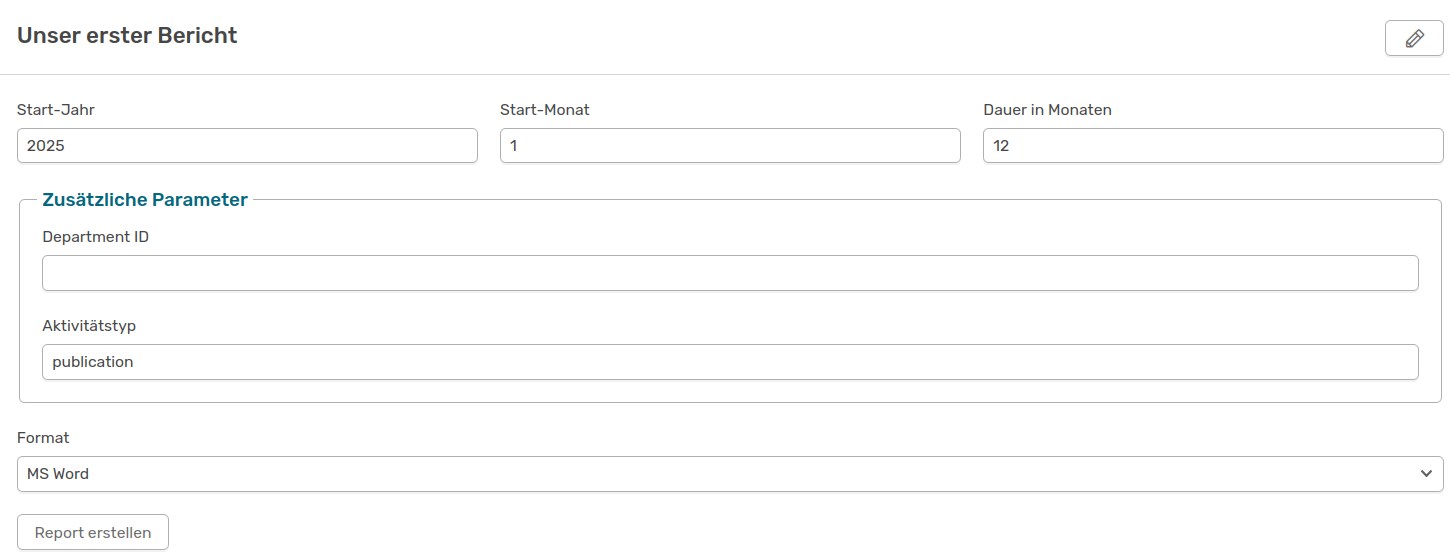This screenshot has height=559, width=1450.
Task: Focus the Start-Monat input field
Action: [730, 145]
